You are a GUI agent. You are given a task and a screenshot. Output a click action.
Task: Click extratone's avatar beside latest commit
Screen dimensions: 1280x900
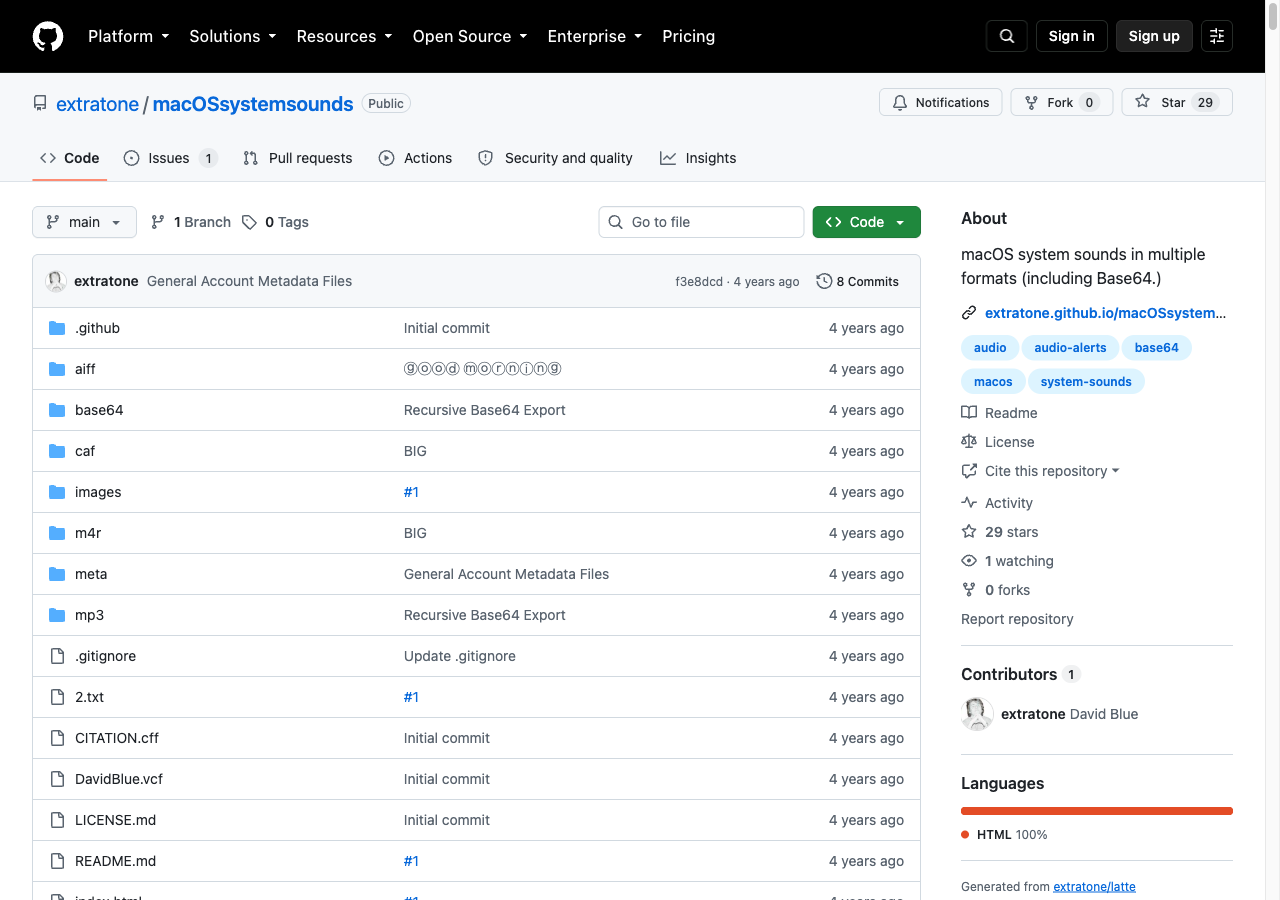click(56, 281)
